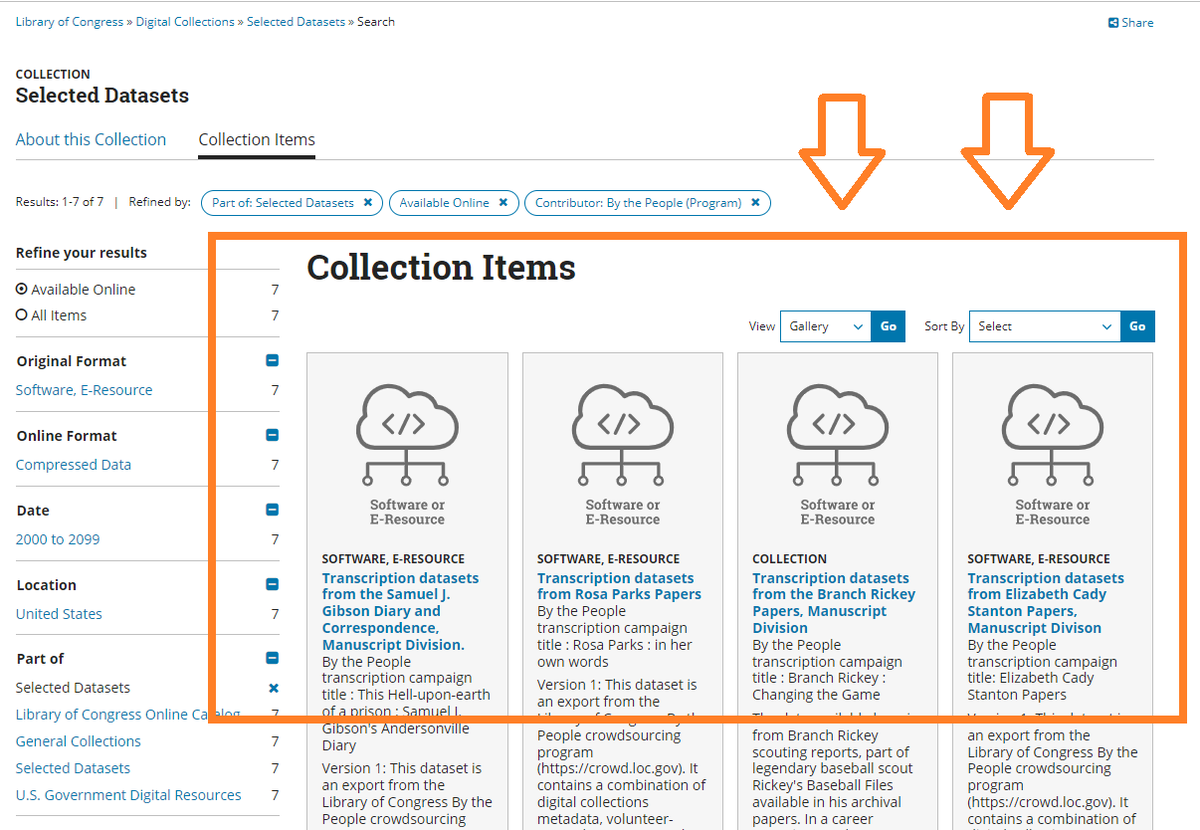Filter by Compressed Data online format
This screenshot has width=1200, height=830.
click(x=73, y=465)
